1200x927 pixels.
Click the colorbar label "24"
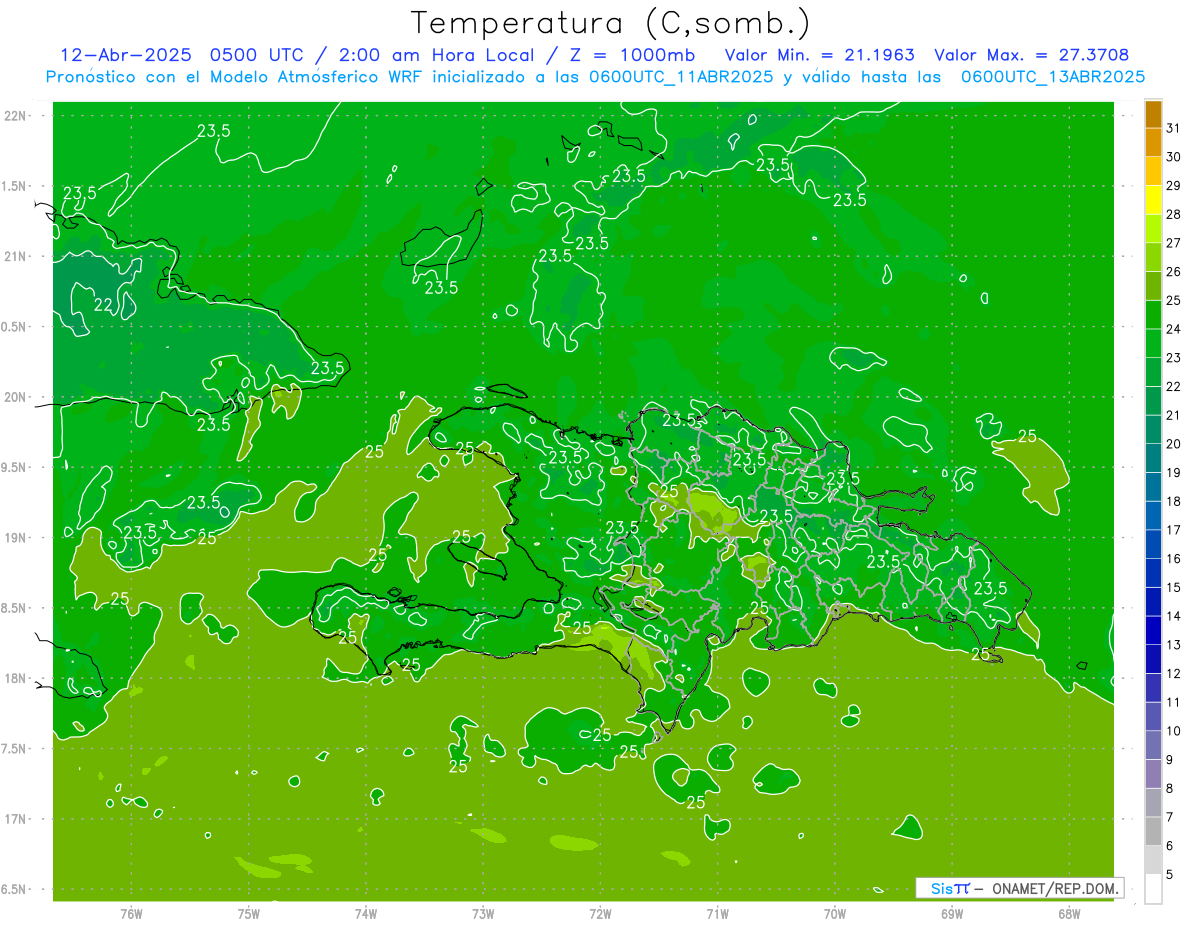click(1174, 329)
